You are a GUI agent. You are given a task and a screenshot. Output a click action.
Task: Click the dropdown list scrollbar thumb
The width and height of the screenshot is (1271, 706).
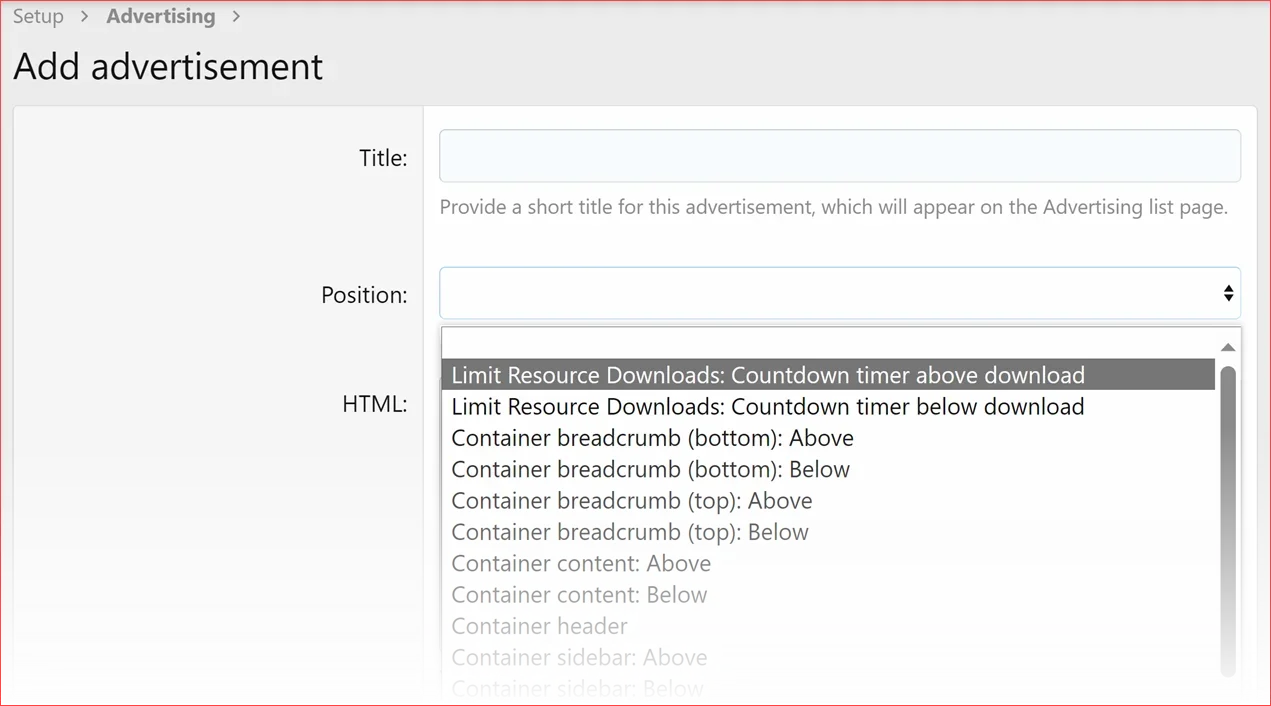tap(1228, 520)
